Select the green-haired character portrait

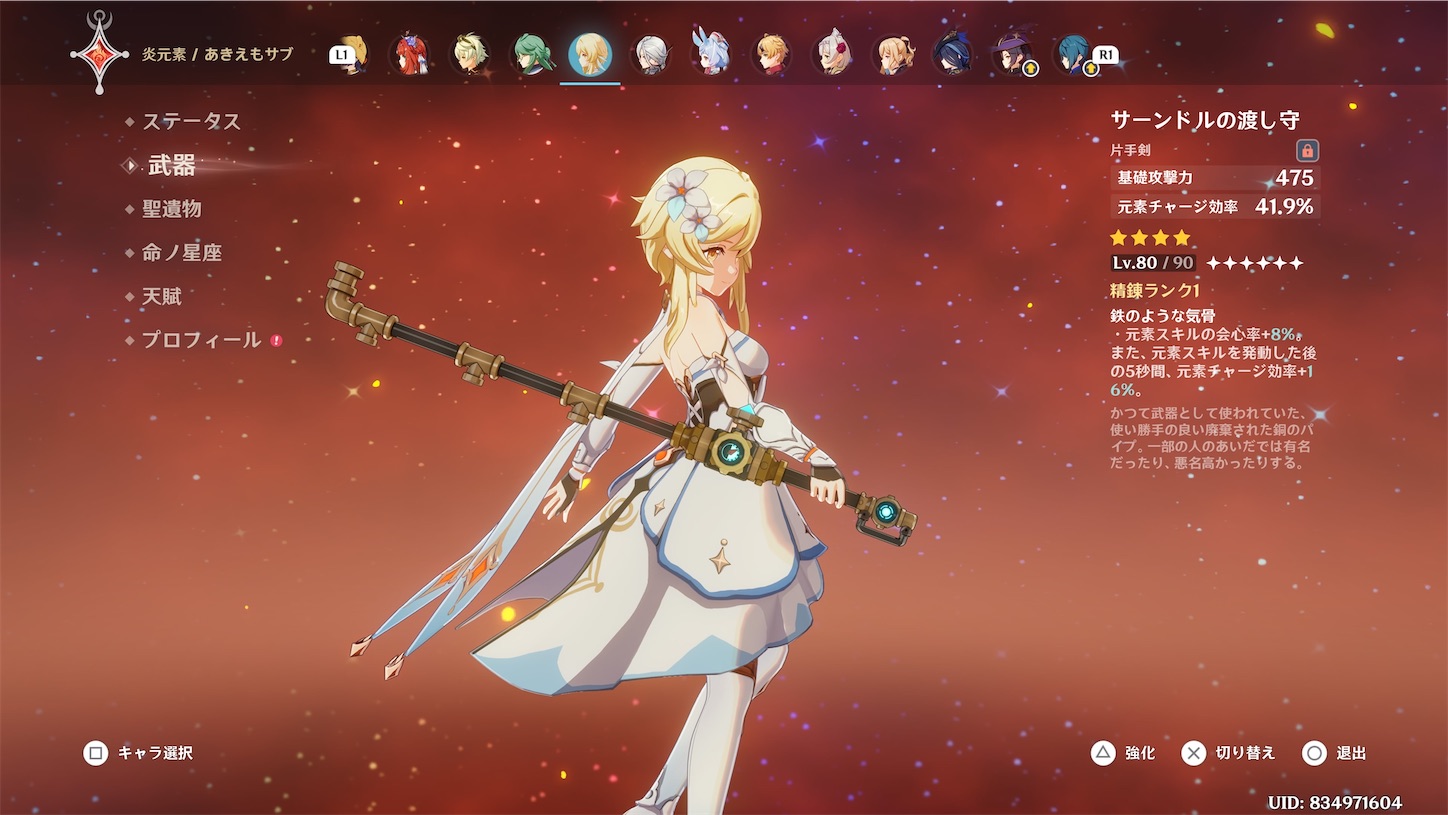[x=530, y=54]
